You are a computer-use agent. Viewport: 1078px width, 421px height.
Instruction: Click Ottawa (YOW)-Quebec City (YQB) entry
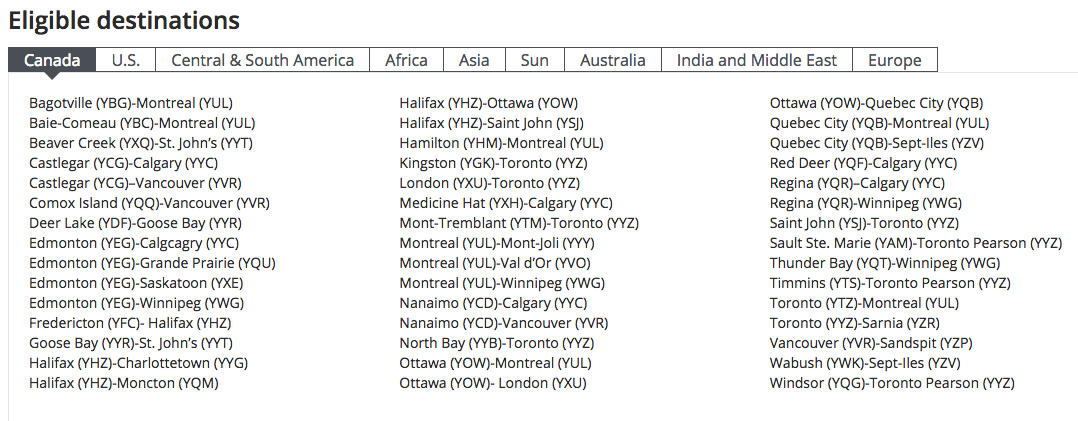[x=876, y=103]
